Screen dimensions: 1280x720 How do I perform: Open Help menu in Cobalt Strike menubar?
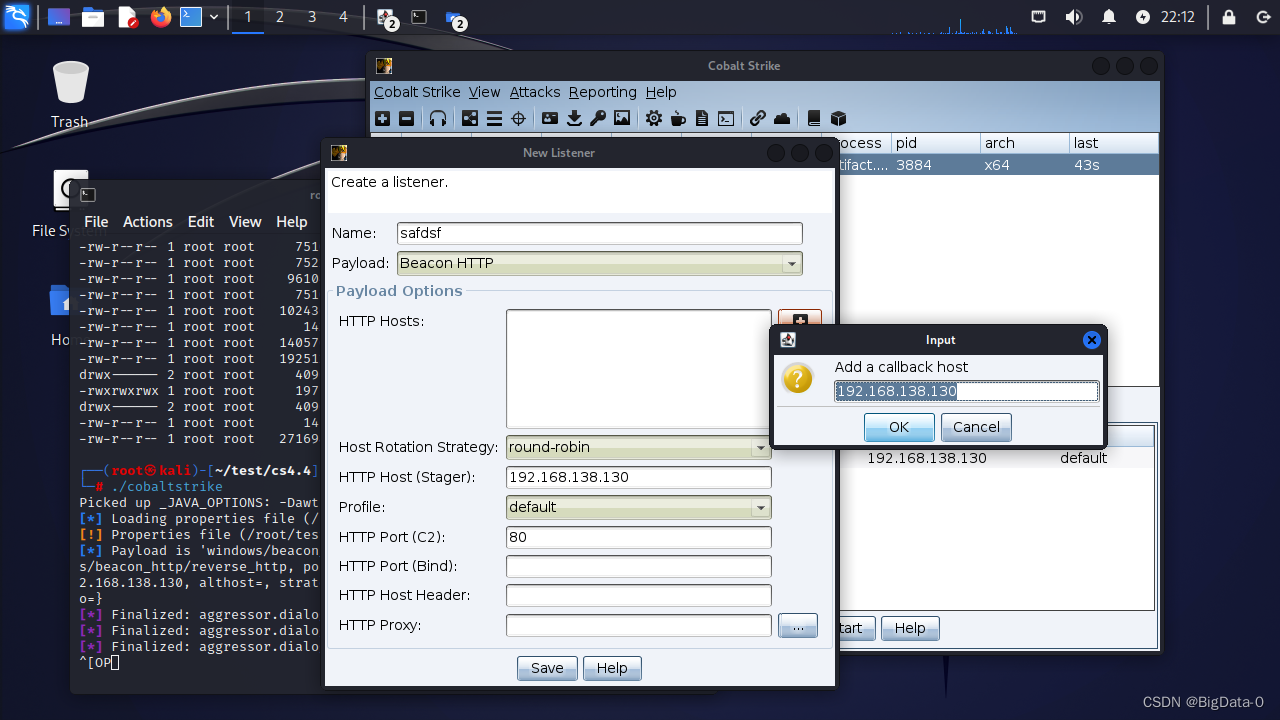(x=661, y=92)
